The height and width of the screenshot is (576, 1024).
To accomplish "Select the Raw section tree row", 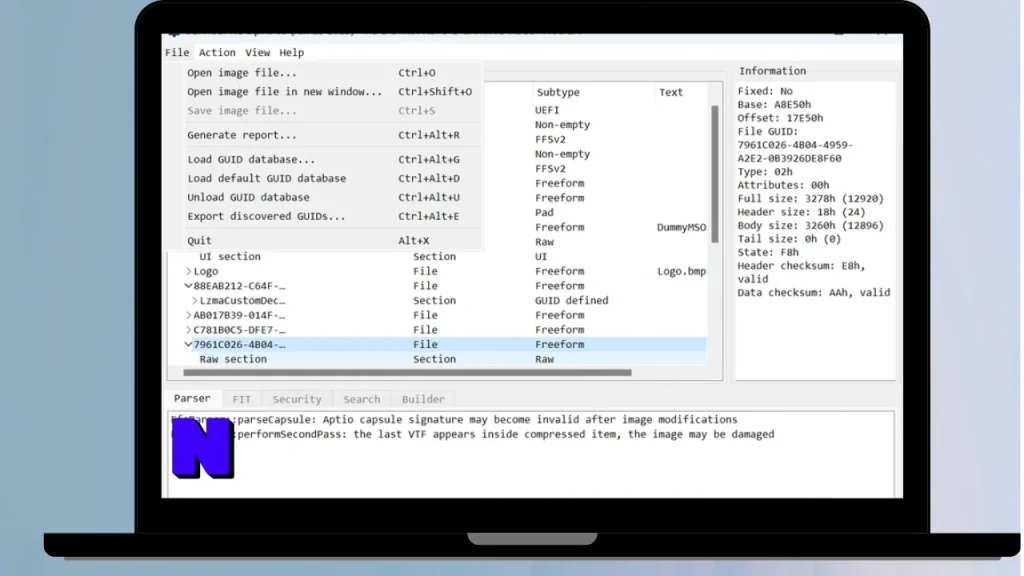I will point(438,359).
